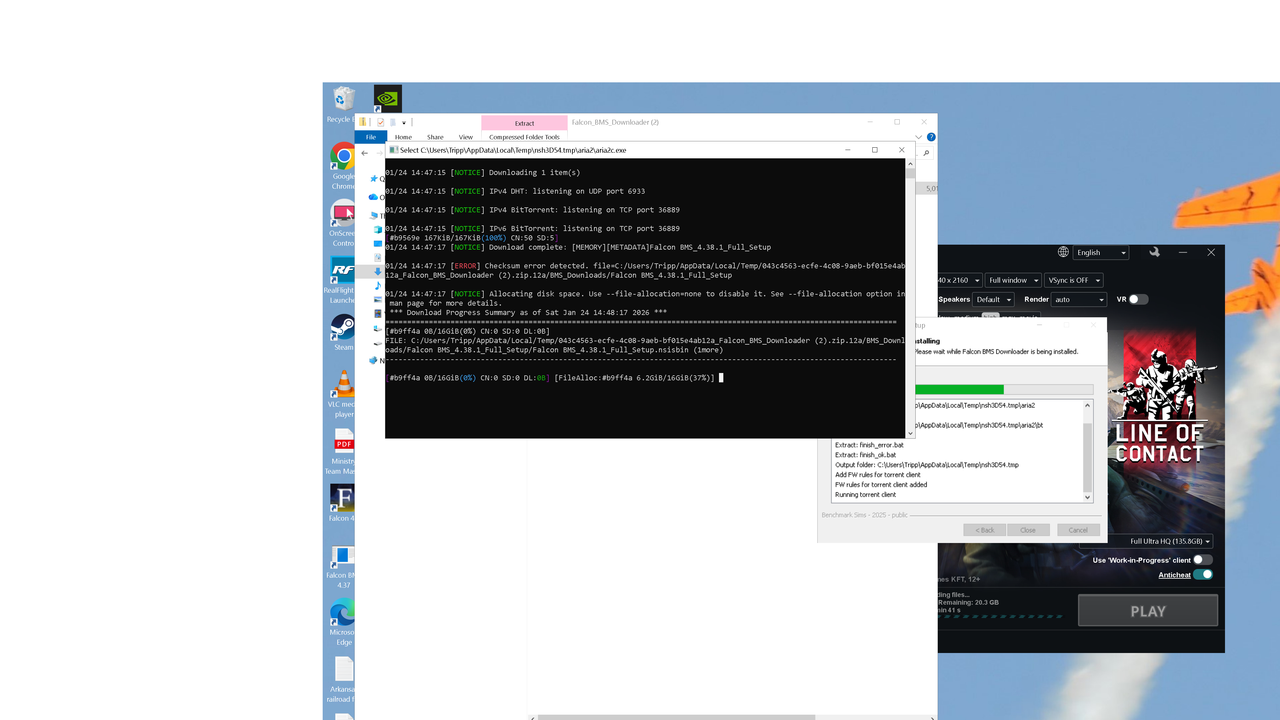Open the File tab in Explorer
1280x720 pixels.
tap(370, 137)
